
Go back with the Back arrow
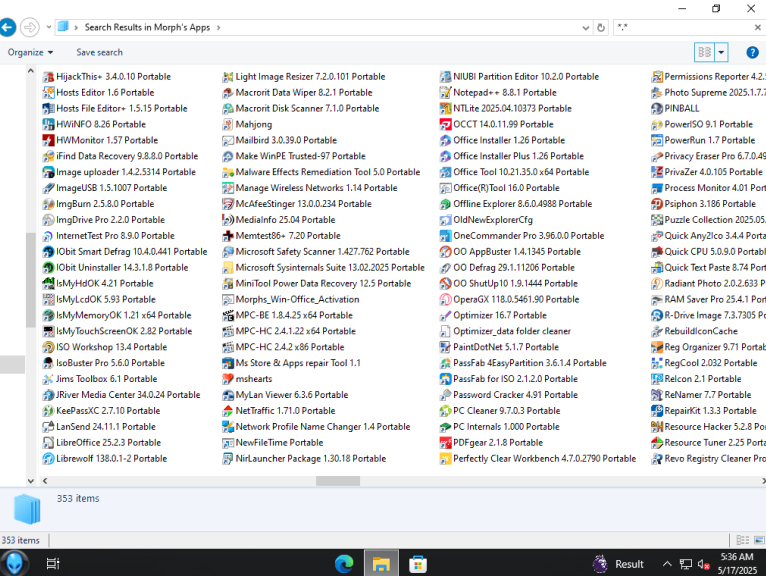click(7, 27)
